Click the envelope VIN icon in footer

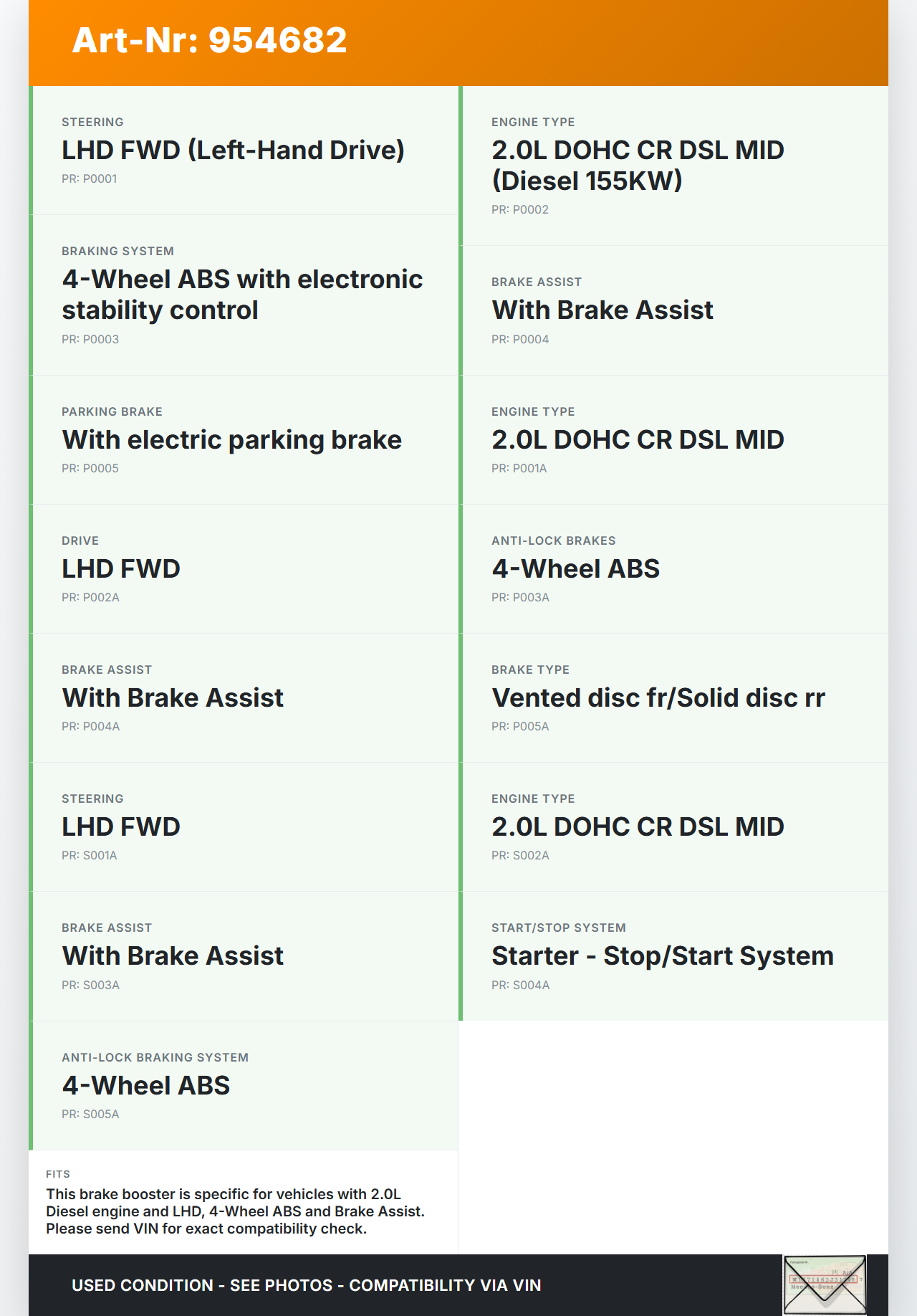[825, 1284]
